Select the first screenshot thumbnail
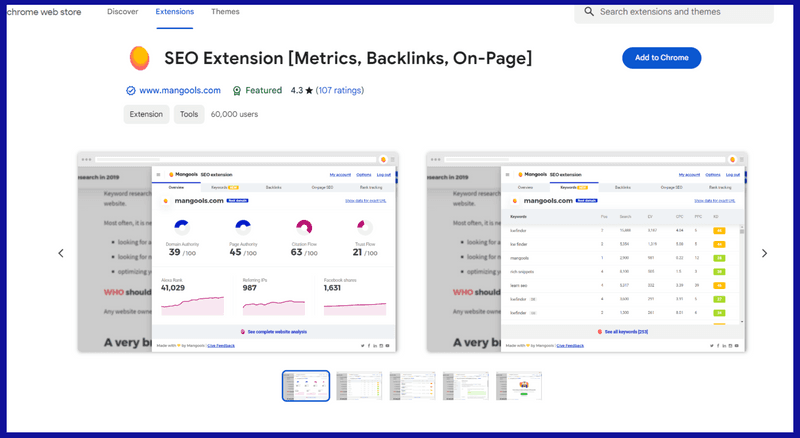The height and width of the screenshot is (438, 800). [x=306, y=385]
